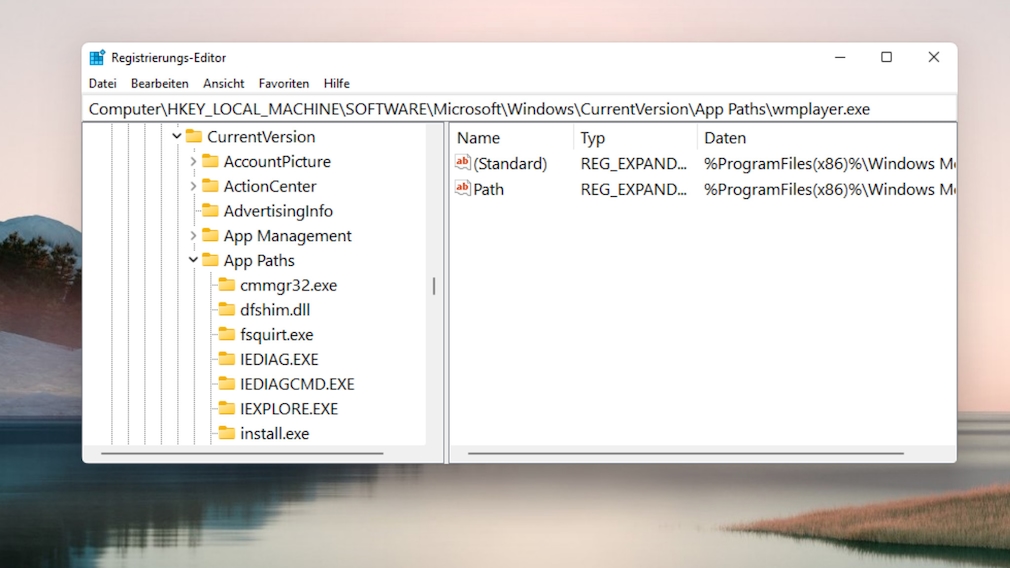
Task: Click the AdvertisingInfo folder icon
Action: [x=210, y=211]
